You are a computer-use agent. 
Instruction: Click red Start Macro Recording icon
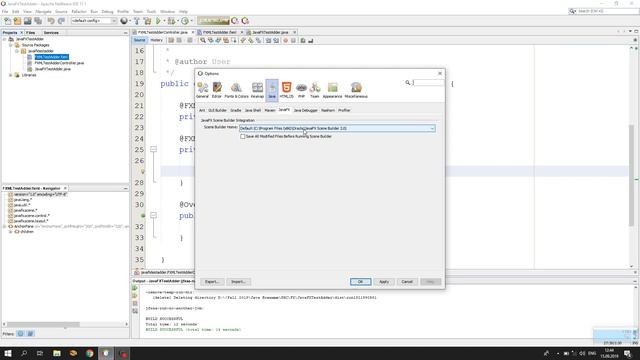pyautogui.click(x=285, y=40)
